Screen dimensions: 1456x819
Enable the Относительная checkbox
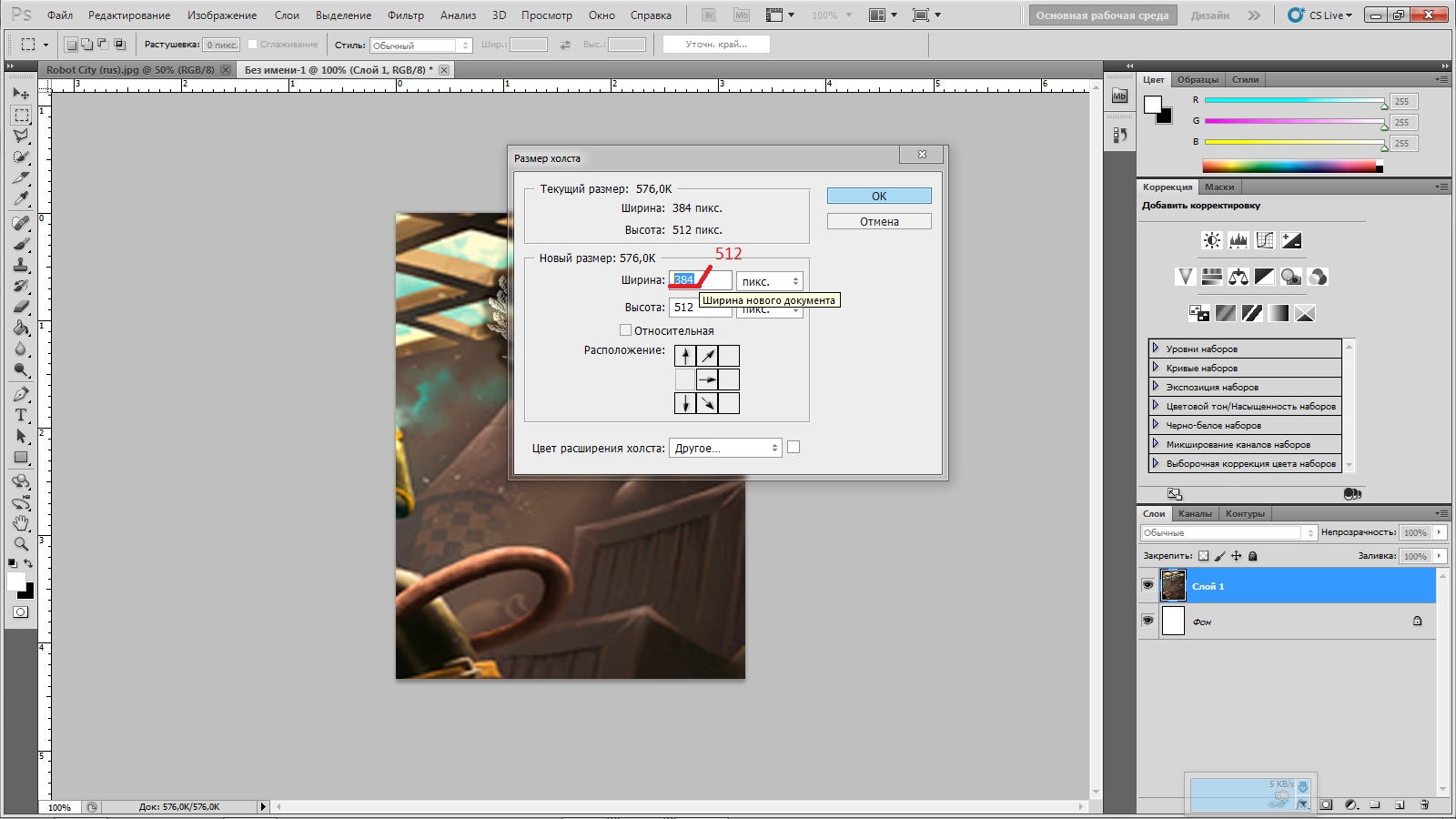[x=625, y=330]
